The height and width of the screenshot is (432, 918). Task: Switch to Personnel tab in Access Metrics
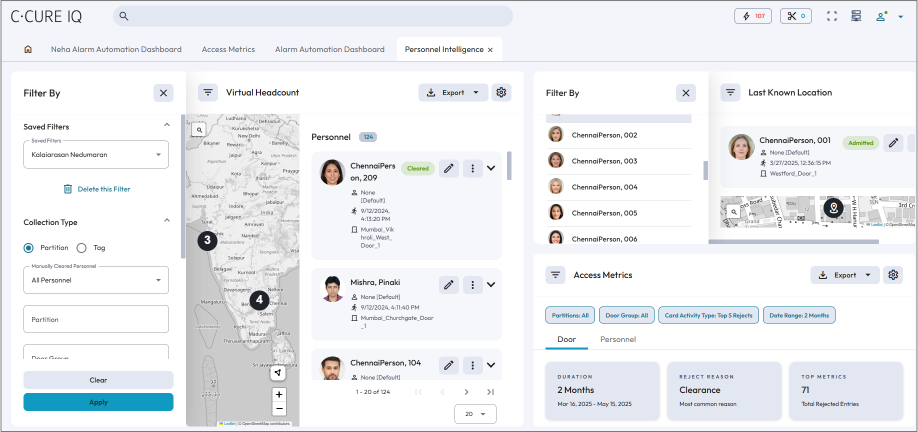coord(618,340)
